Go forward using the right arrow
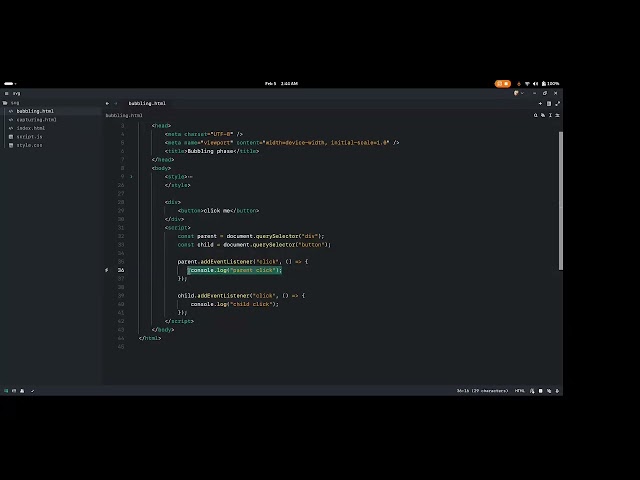 point(116,104)
